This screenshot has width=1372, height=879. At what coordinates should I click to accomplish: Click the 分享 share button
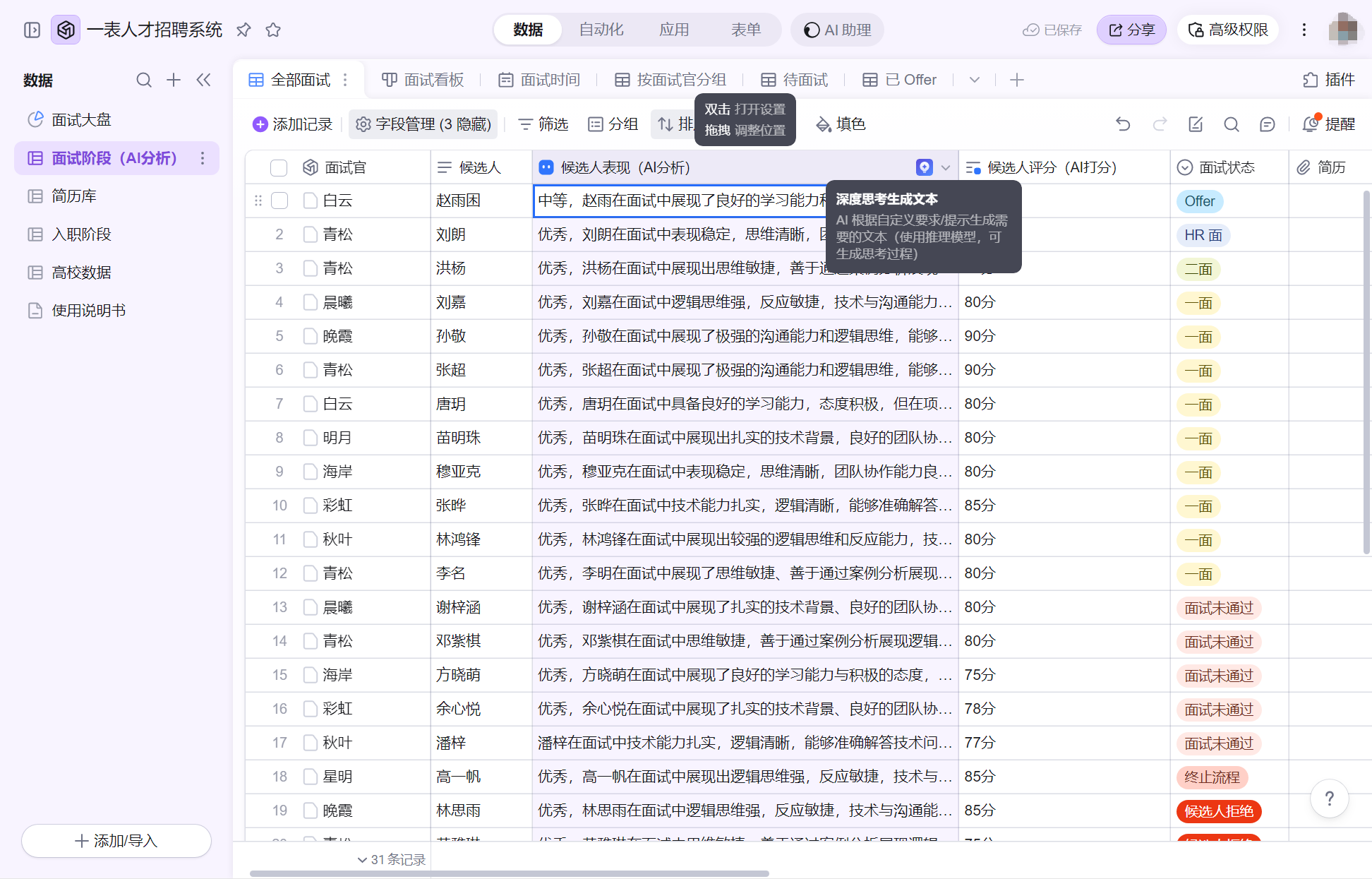click(x=1131, y=30)
